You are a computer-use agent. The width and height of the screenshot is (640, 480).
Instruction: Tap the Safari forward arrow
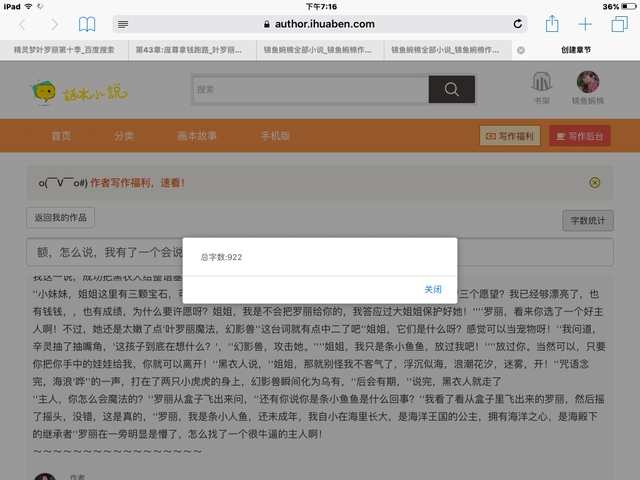point(54,24)
